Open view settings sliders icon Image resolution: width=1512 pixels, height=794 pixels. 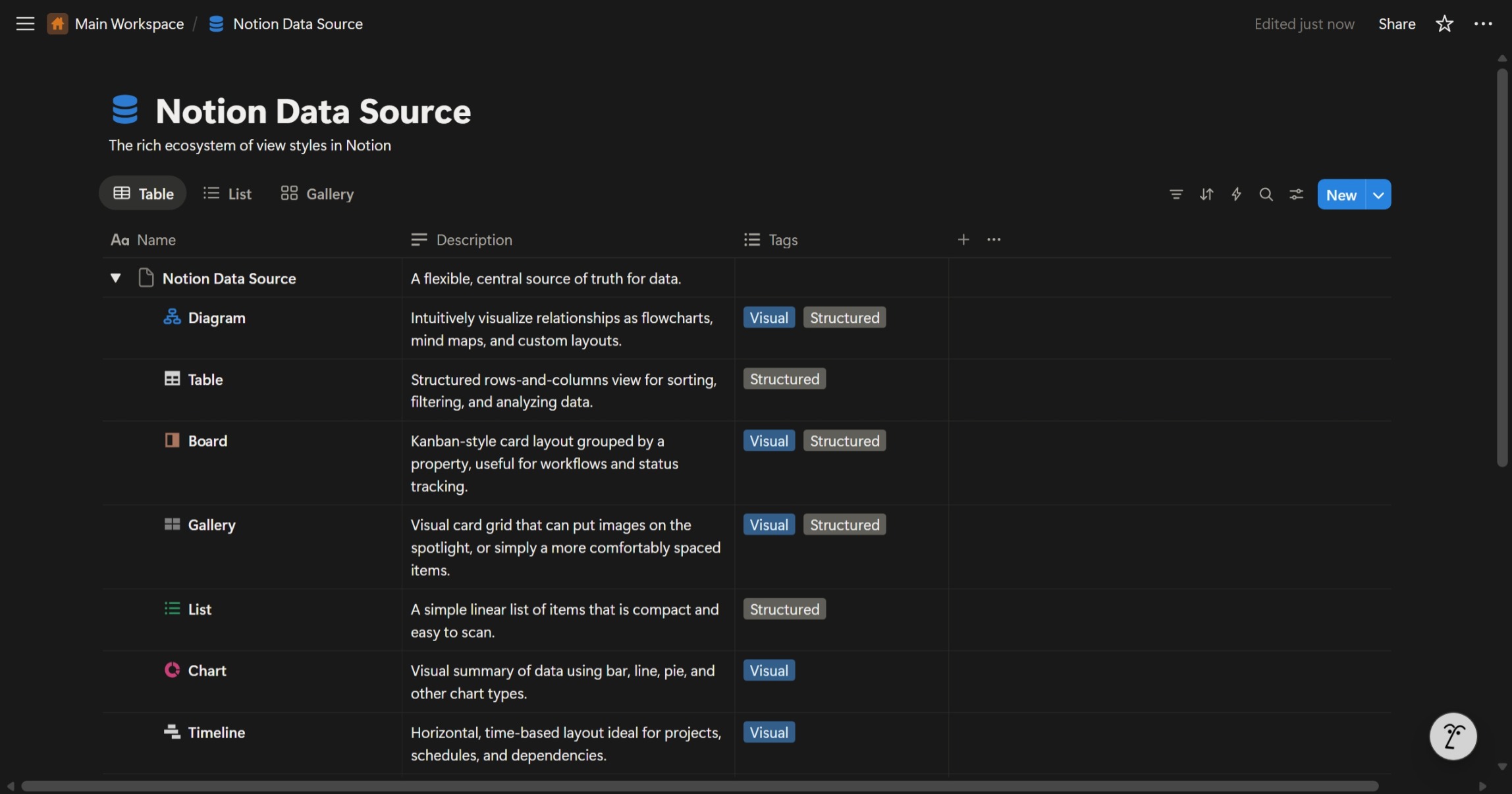tap(1296, 194)
